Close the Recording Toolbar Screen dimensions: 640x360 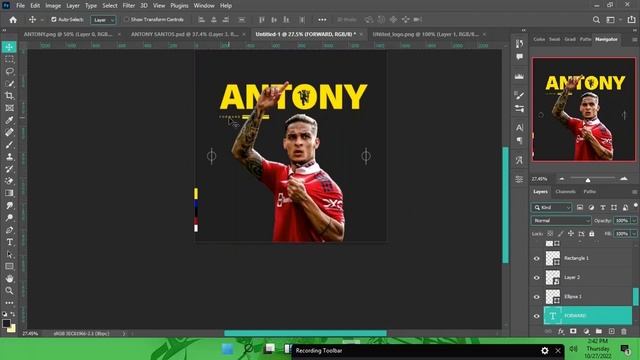[558, 351]
